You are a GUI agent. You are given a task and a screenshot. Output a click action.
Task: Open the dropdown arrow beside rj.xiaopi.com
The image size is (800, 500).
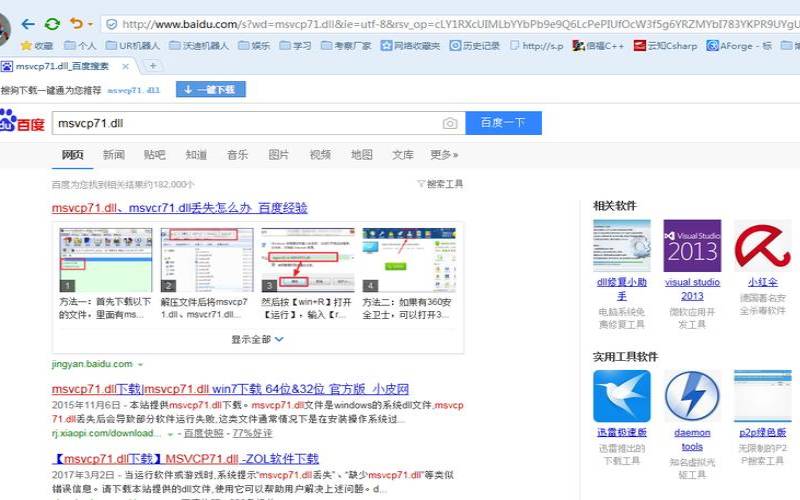click(170, 434)
